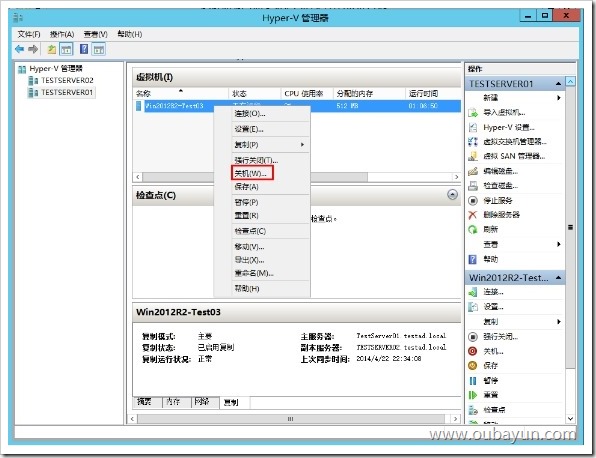The image size is (596, 458).
Task: Open 虚拟 SAN 管理器 icon
Action: point(473,156)
